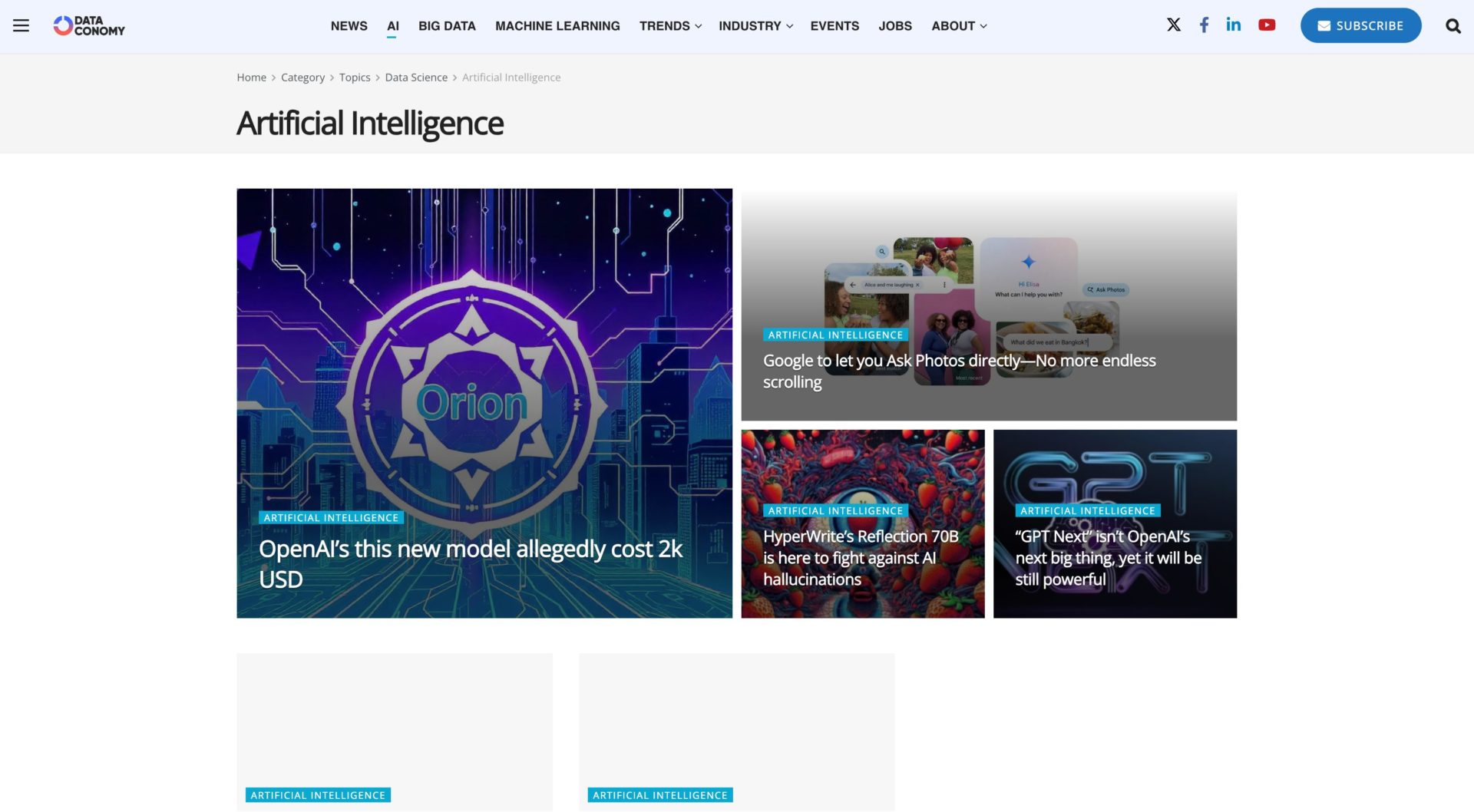Click the Data Science breadcrumb link
Viewport: 1474px width, 812px height.
pyautogui.click(x=416, y=78)
